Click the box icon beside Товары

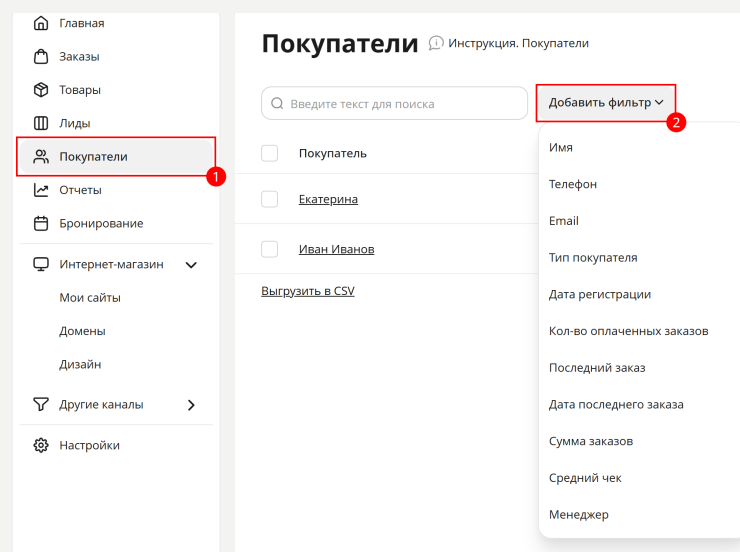point(41,90)
